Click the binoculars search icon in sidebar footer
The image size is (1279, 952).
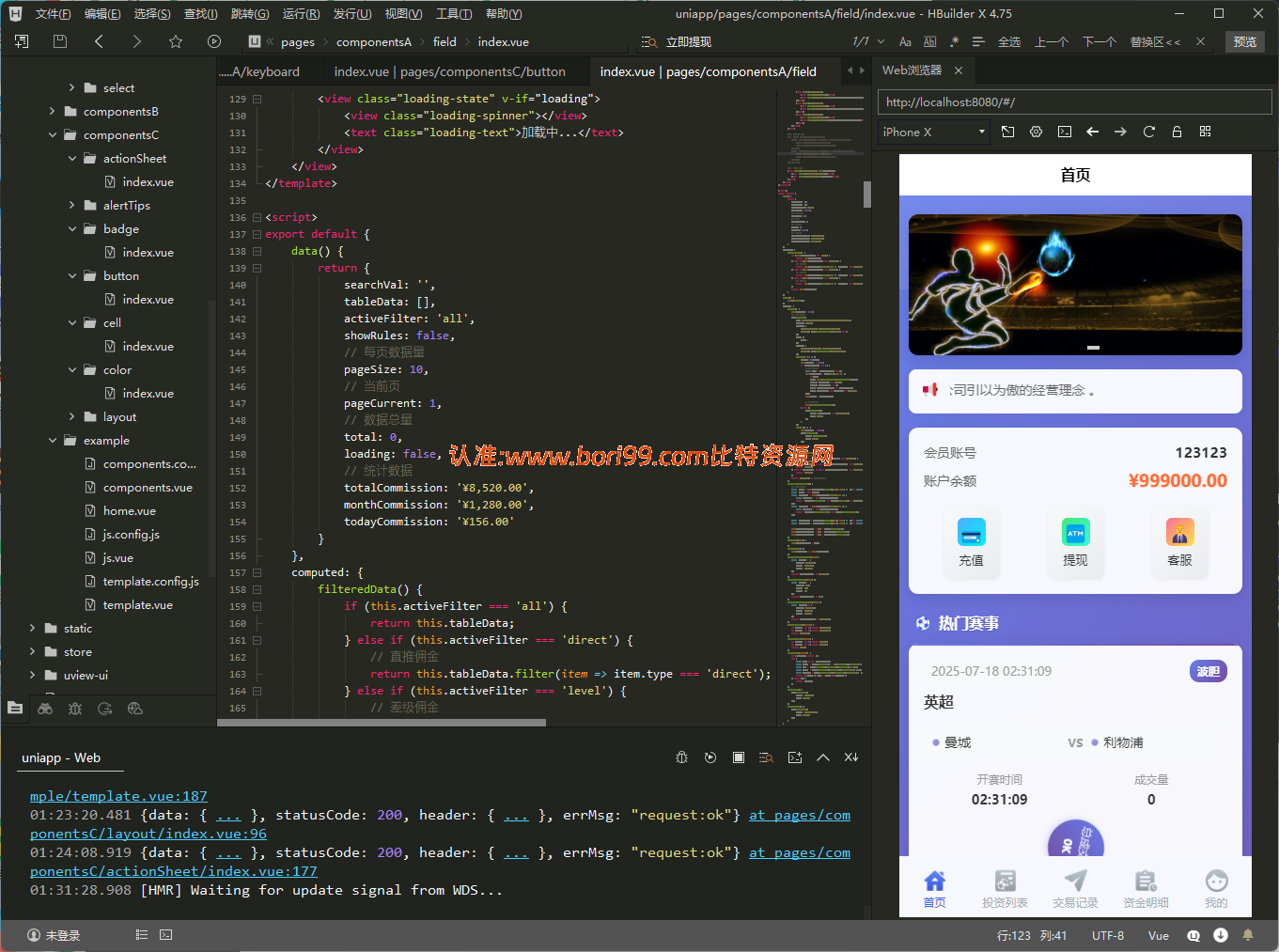45,709
